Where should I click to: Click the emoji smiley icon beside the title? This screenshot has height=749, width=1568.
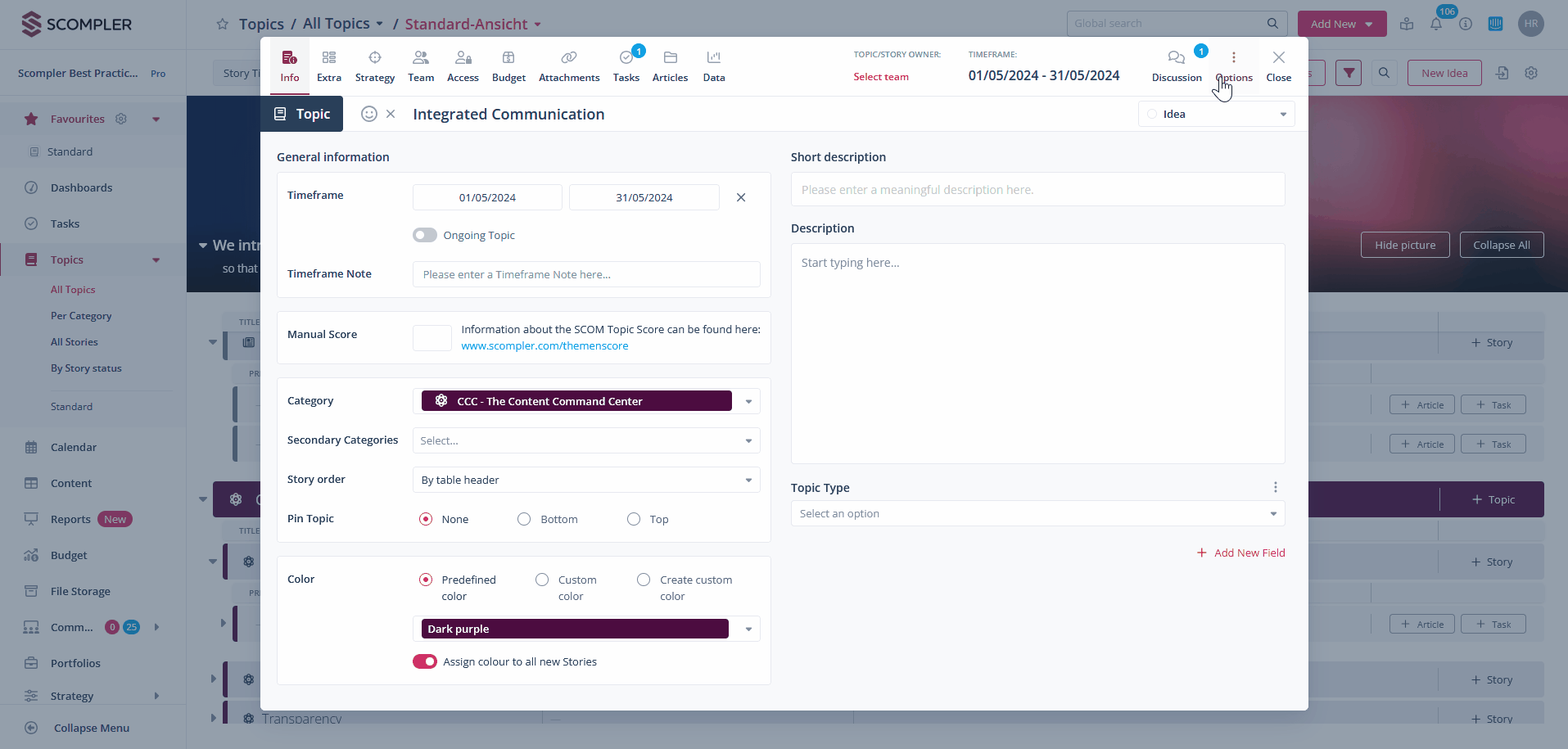[x=369, y=115]
